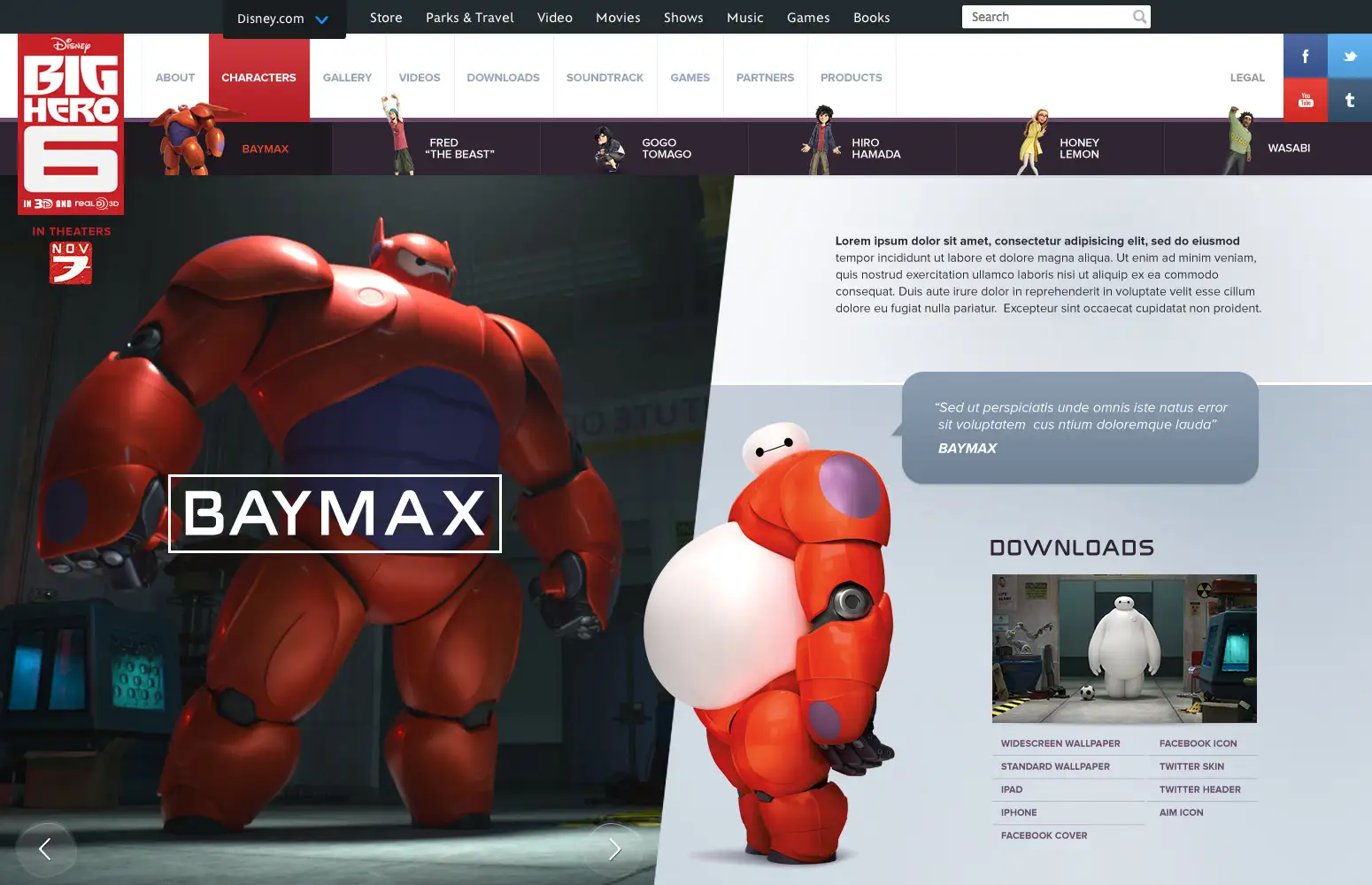Click the search magnifier icon
The height and width of the screenshot is (885, 1372).
point(1139,17)
